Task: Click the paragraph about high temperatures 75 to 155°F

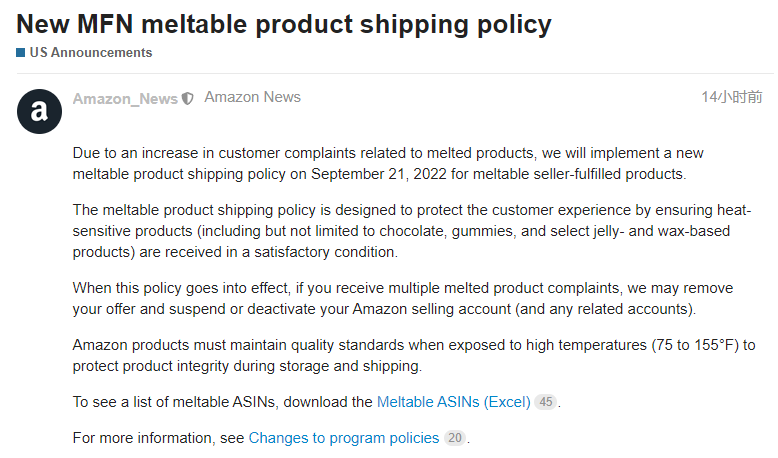Action: [414, 355]
